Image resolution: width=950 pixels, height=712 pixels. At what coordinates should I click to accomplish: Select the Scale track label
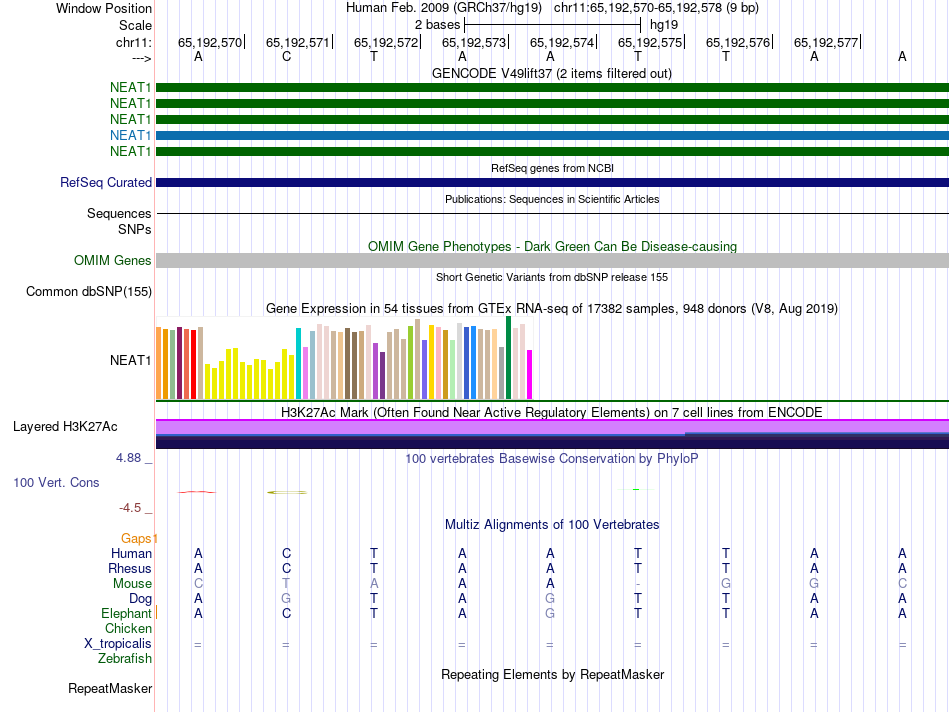pos(135,25)
